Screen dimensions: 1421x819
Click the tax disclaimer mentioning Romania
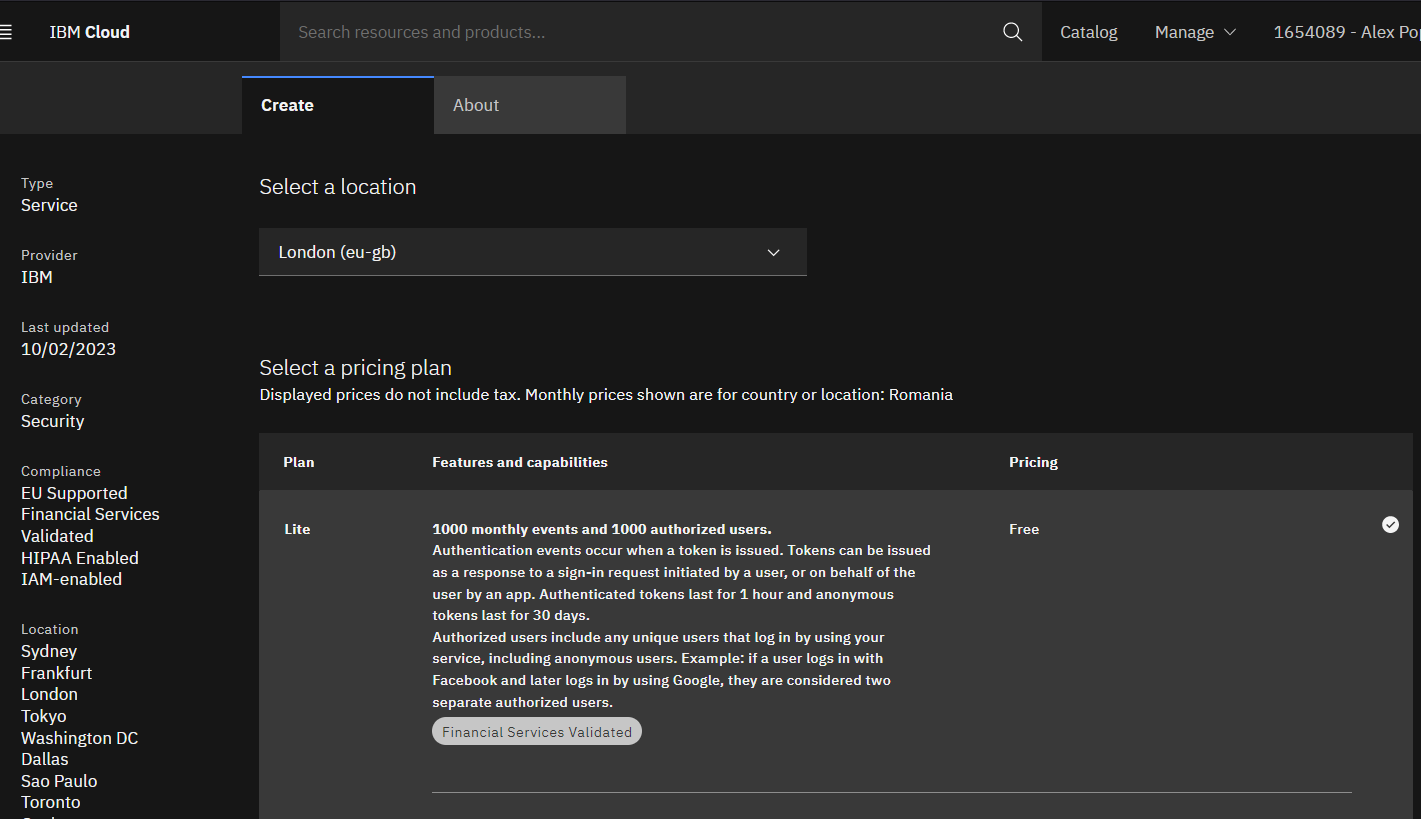click(x=606, y=395)
